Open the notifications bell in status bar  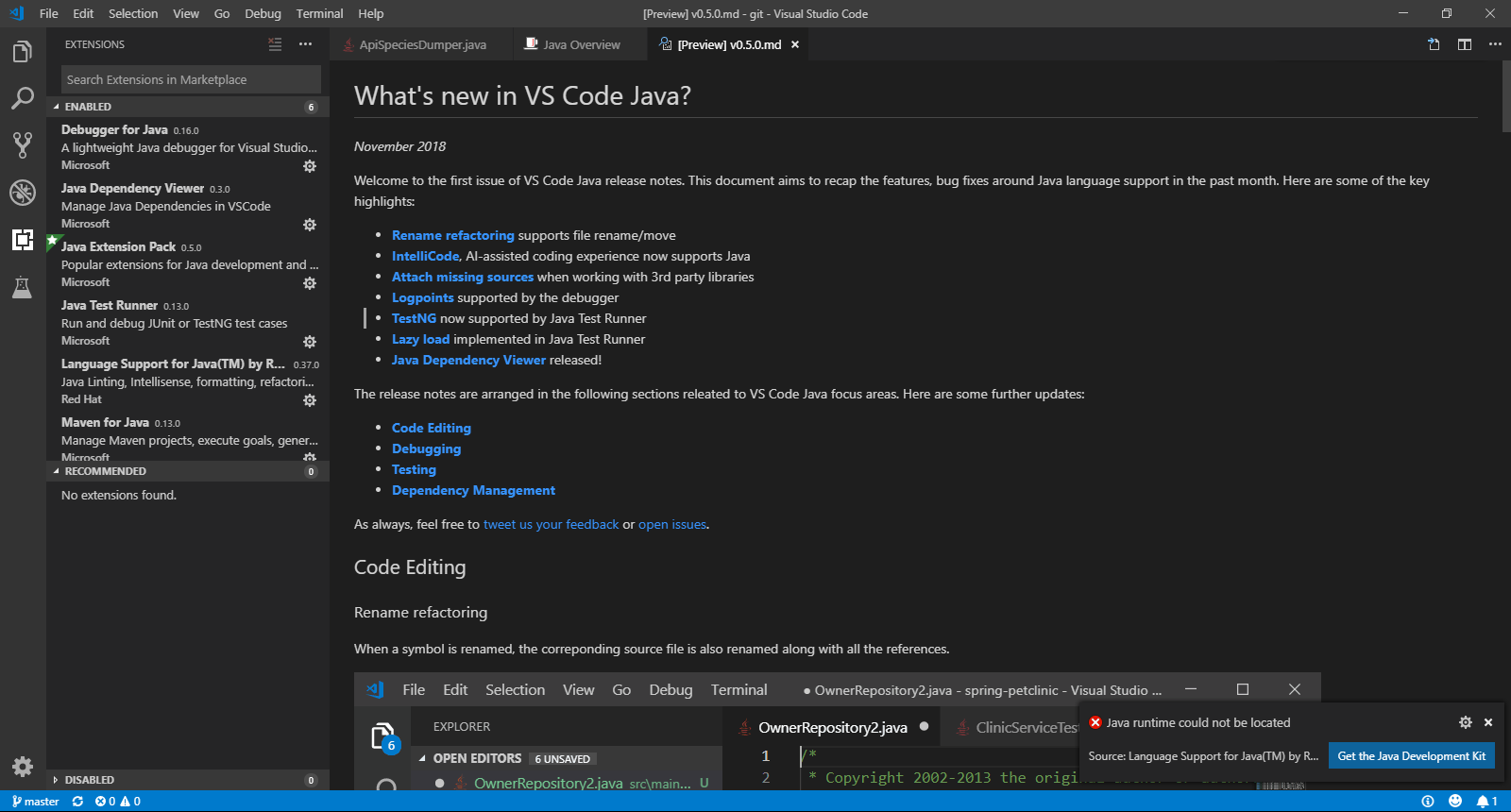point(1487,802)
